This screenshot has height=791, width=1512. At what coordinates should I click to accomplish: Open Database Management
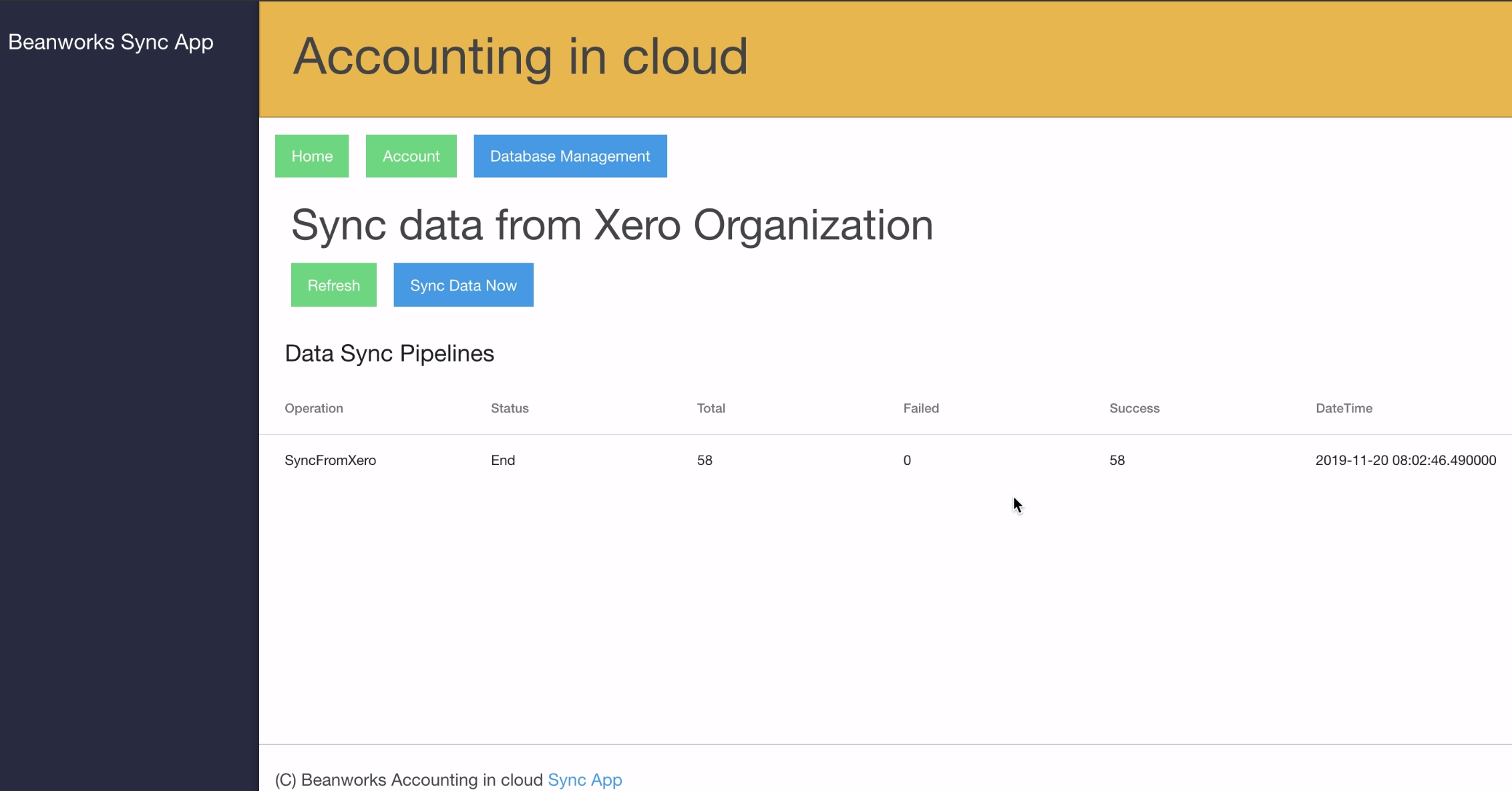click(x=569, y=156)
